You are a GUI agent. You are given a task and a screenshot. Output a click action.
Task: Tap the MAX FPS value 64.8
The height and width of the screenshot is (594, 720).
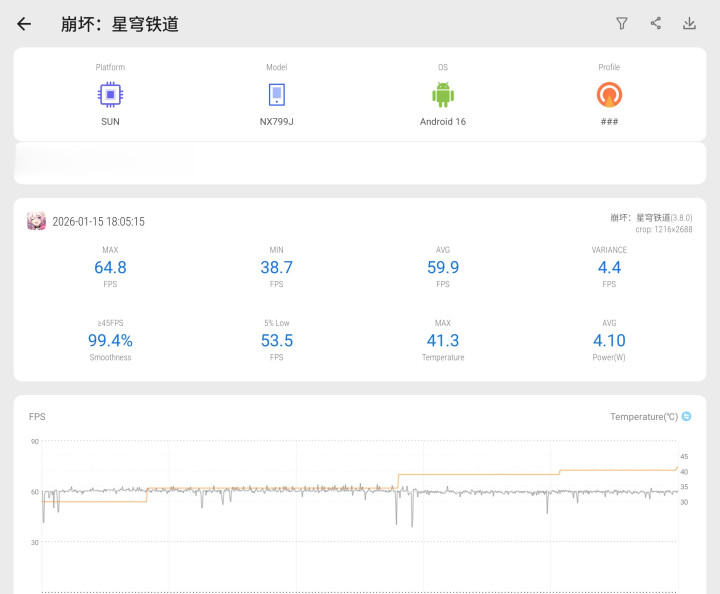click(x=110, y=267)
